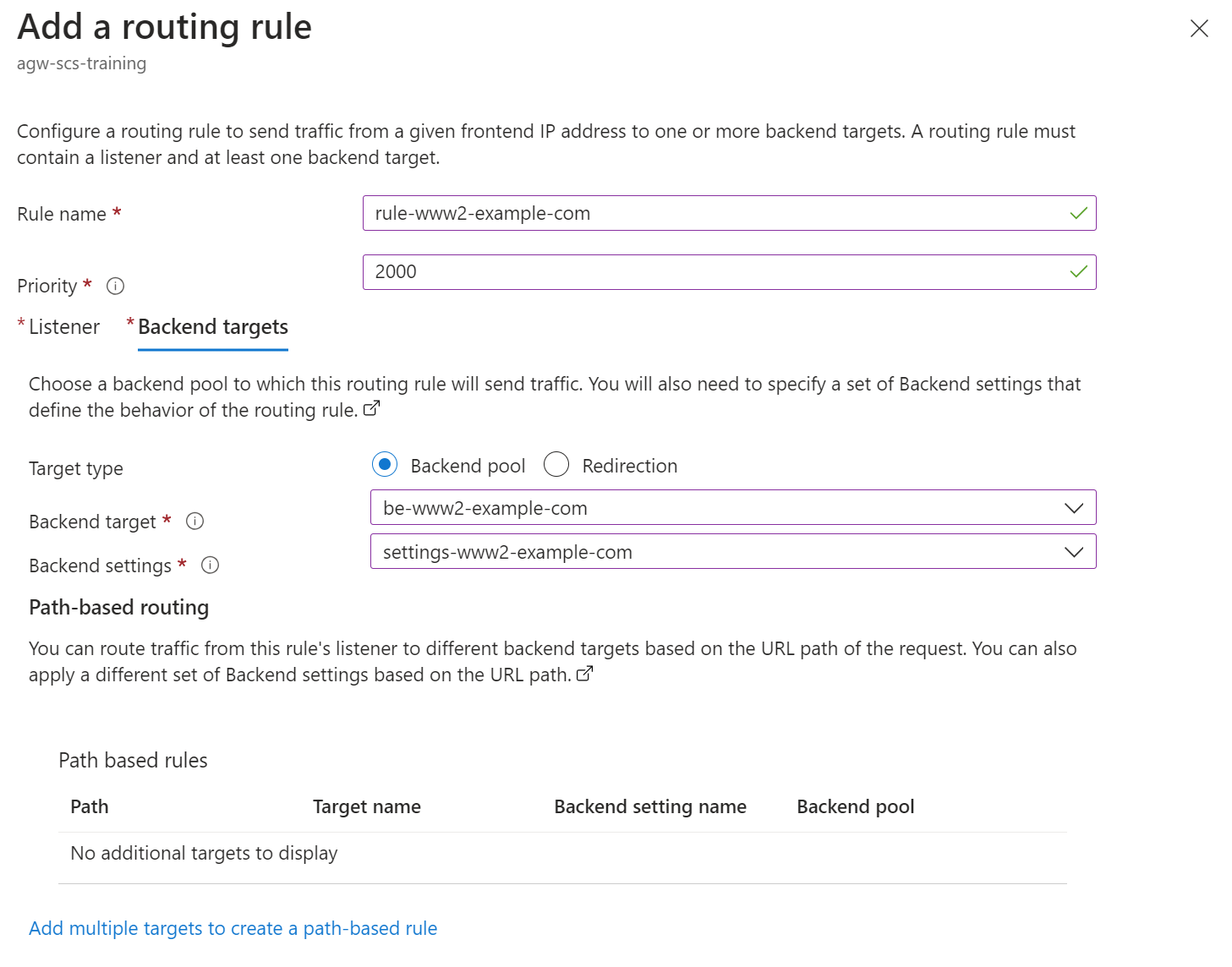Screen dimensions: 1232x967
Task: Switch to the Backend targets tab
Action: (213, 327)
